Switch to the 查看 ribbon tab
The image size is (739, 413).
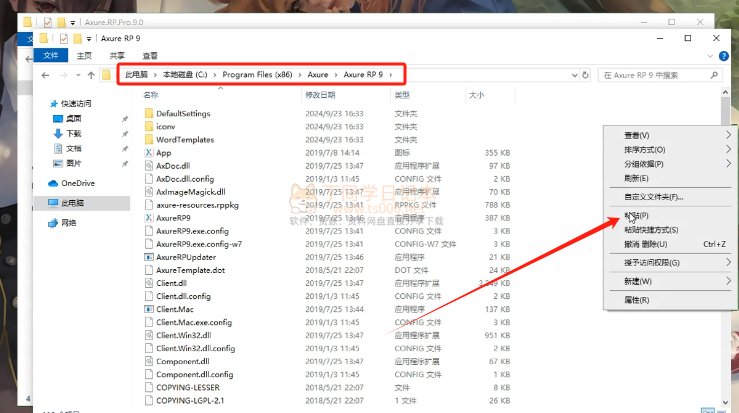pyautogui.click(x=150, y=56)
